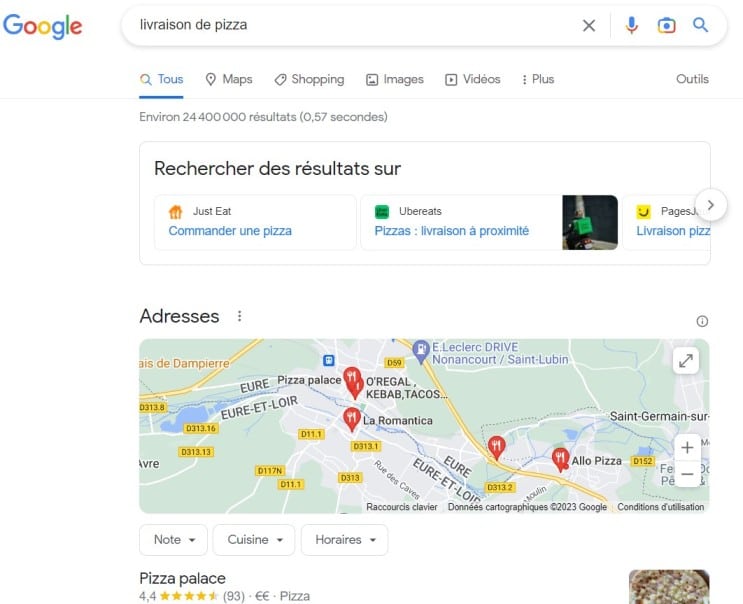Expand the map to full view
743x604 pixels.
[686, 361]
